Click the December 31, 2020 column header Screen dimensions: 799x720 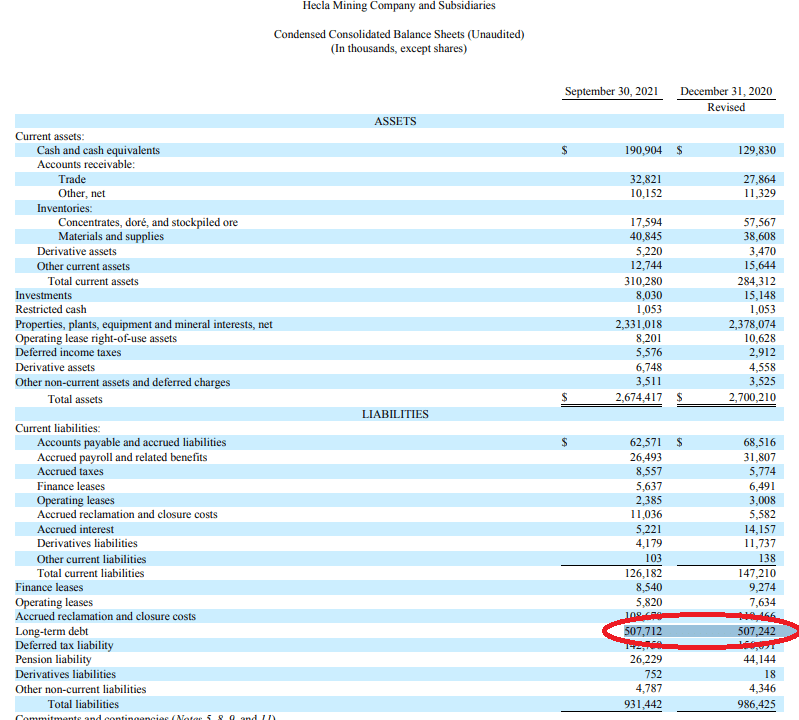[726, 91]
